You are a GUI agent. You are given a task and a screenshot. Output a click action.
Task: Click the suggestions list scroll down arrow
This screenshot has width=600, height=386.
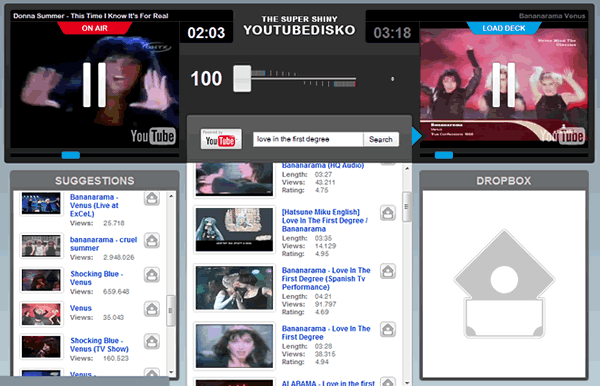coord(171,372)
